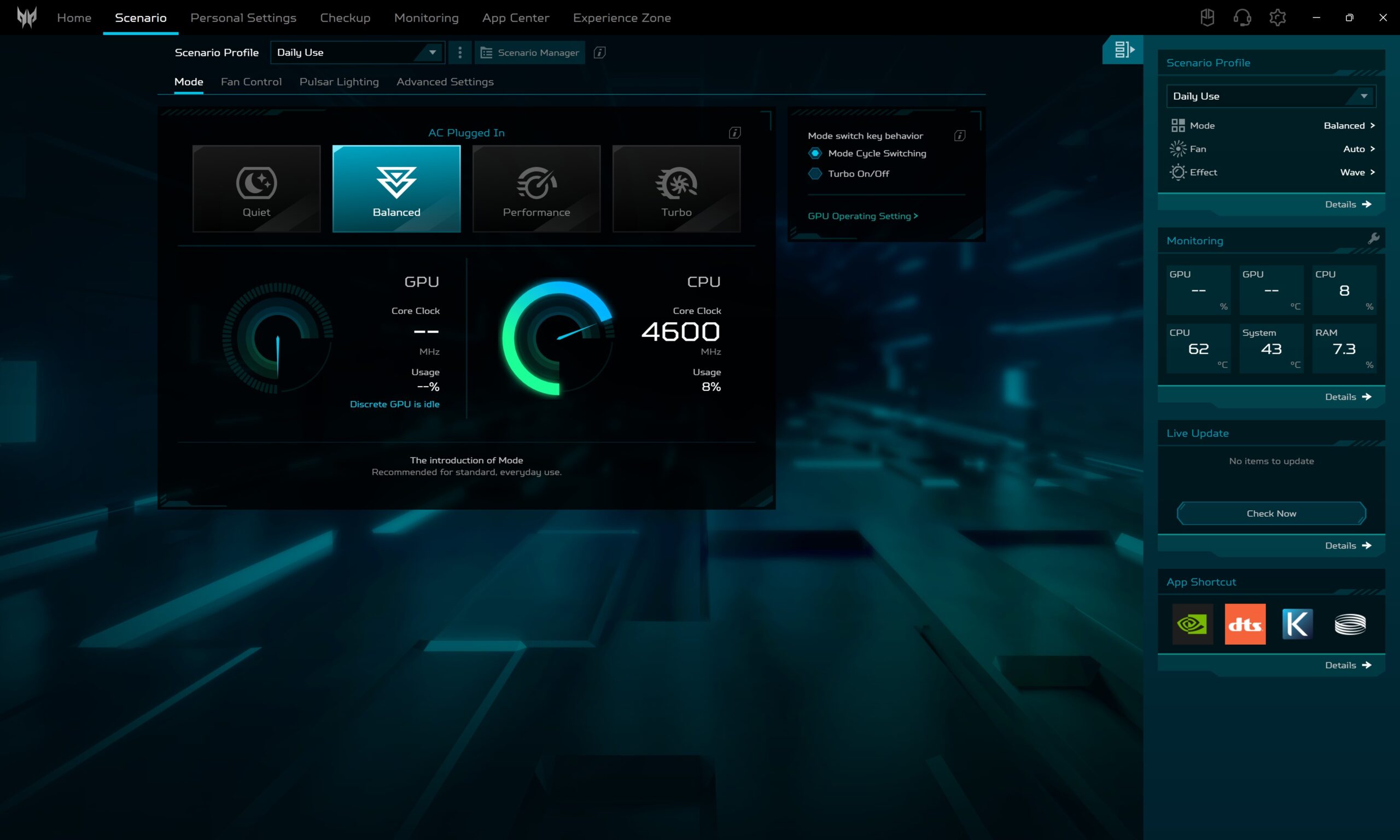Select Mode Cycle Switching radio option
The height and width of the screenshot is (840, 1400).
815,153
